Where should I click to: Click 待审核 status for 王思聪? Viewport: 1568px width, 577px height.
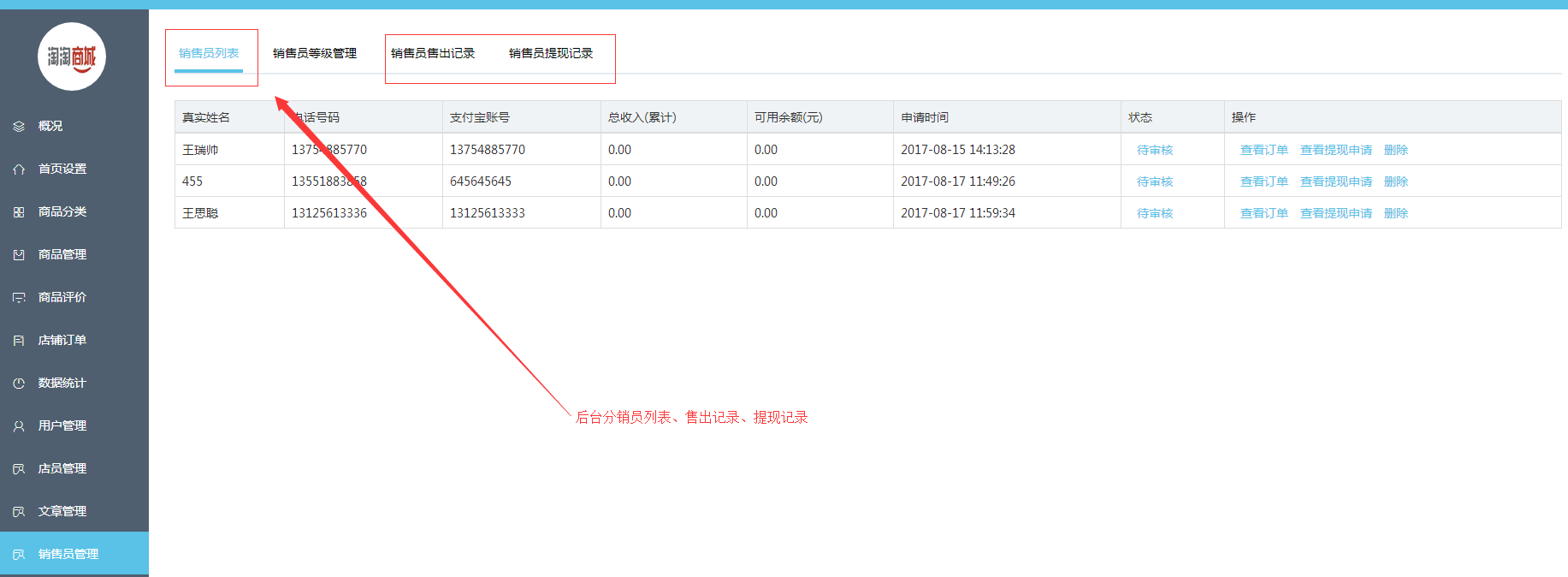[x=1155, y=213]
